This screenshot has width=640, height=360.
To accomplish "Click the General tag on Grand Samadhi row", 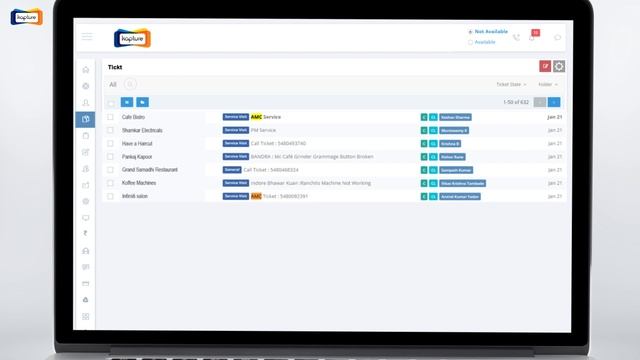I will click(x=232, y=170).
